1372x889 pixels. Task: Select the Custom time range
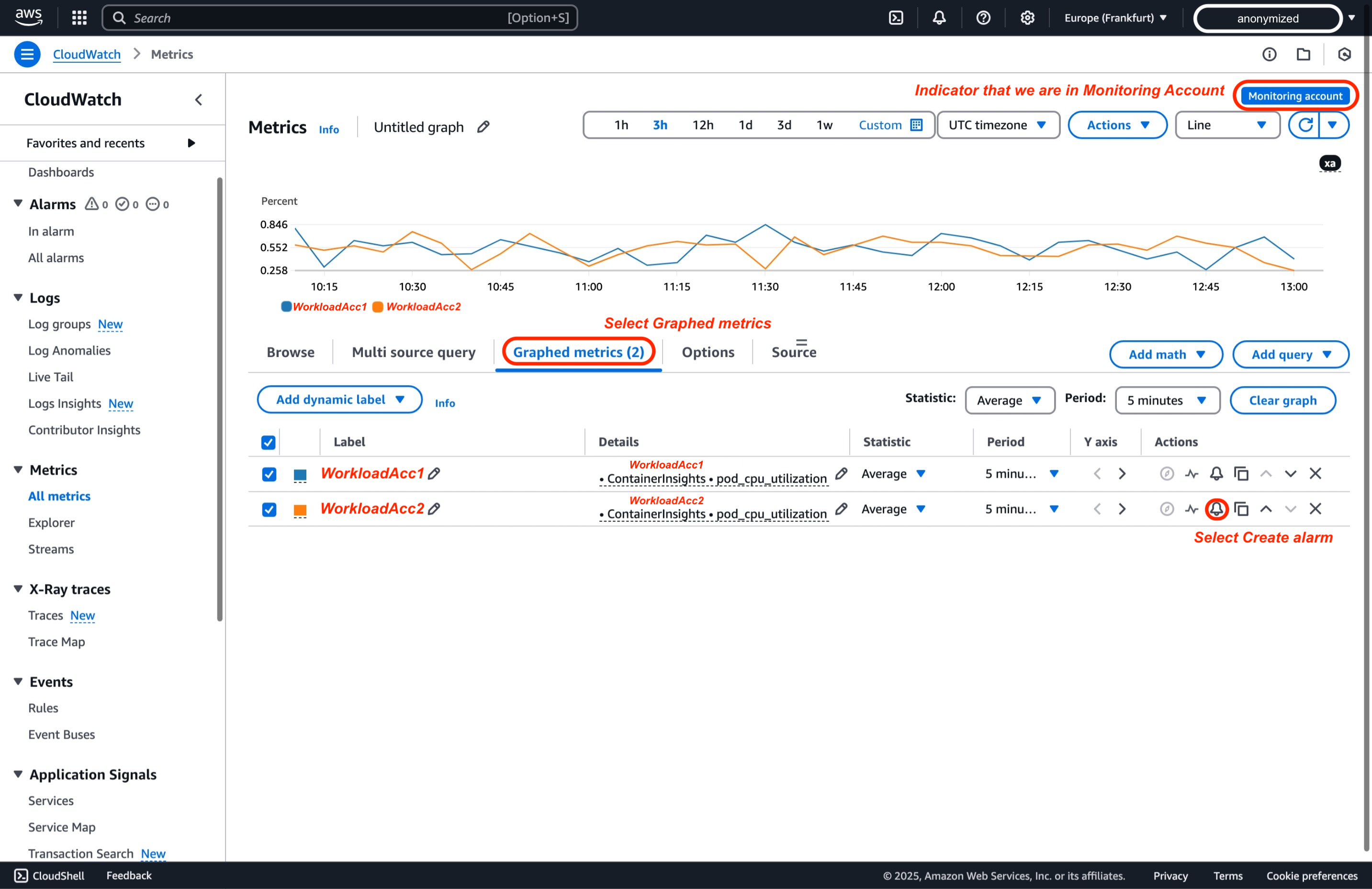[890, 125]
